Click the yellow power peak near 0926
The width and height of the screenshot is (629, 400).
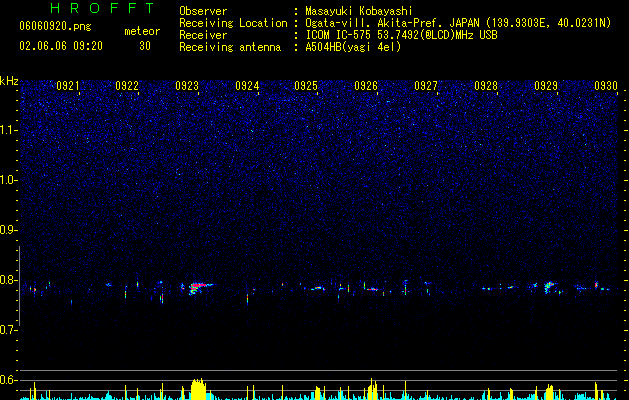[373, 389]
